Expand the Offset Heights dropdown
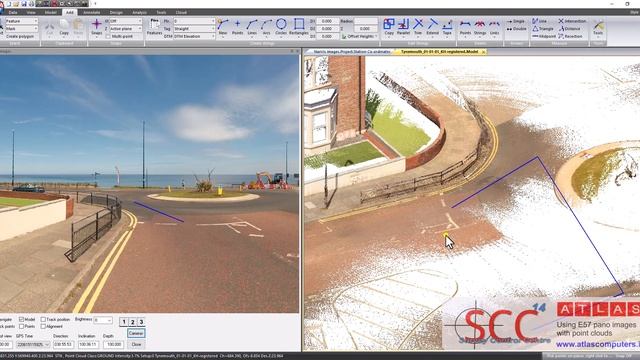 tap(359, 36)
